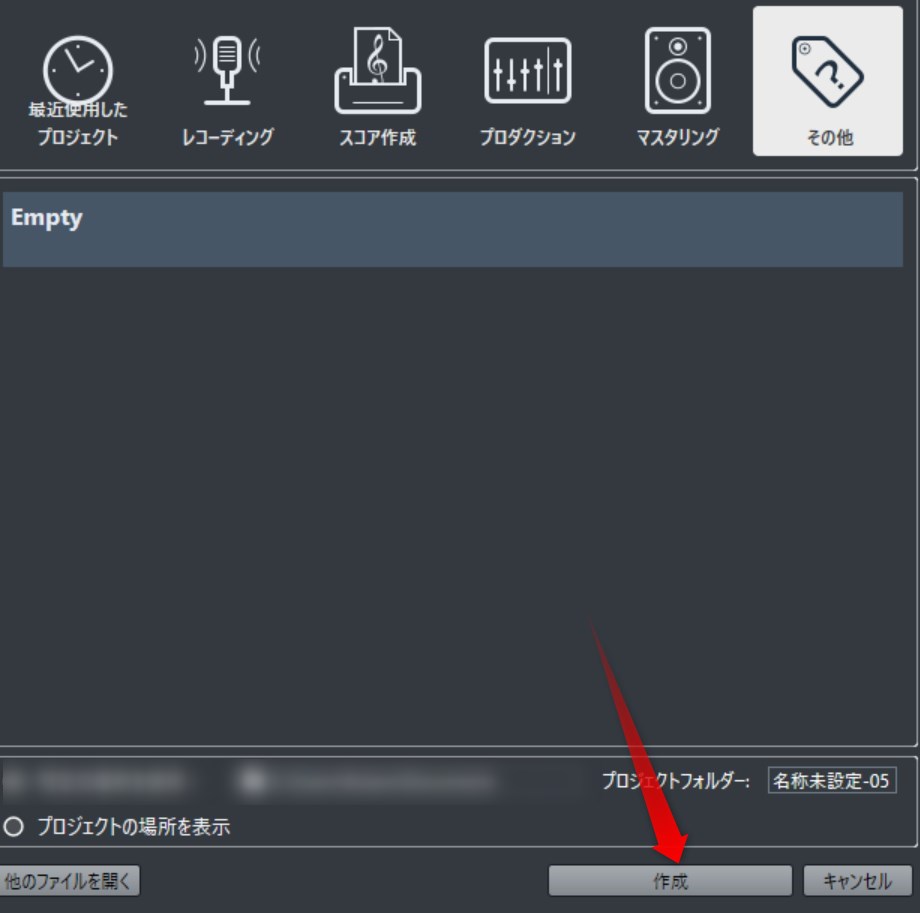920x913 pixels.
Task: Select the mixer faders Production icon
Action: 527,70
